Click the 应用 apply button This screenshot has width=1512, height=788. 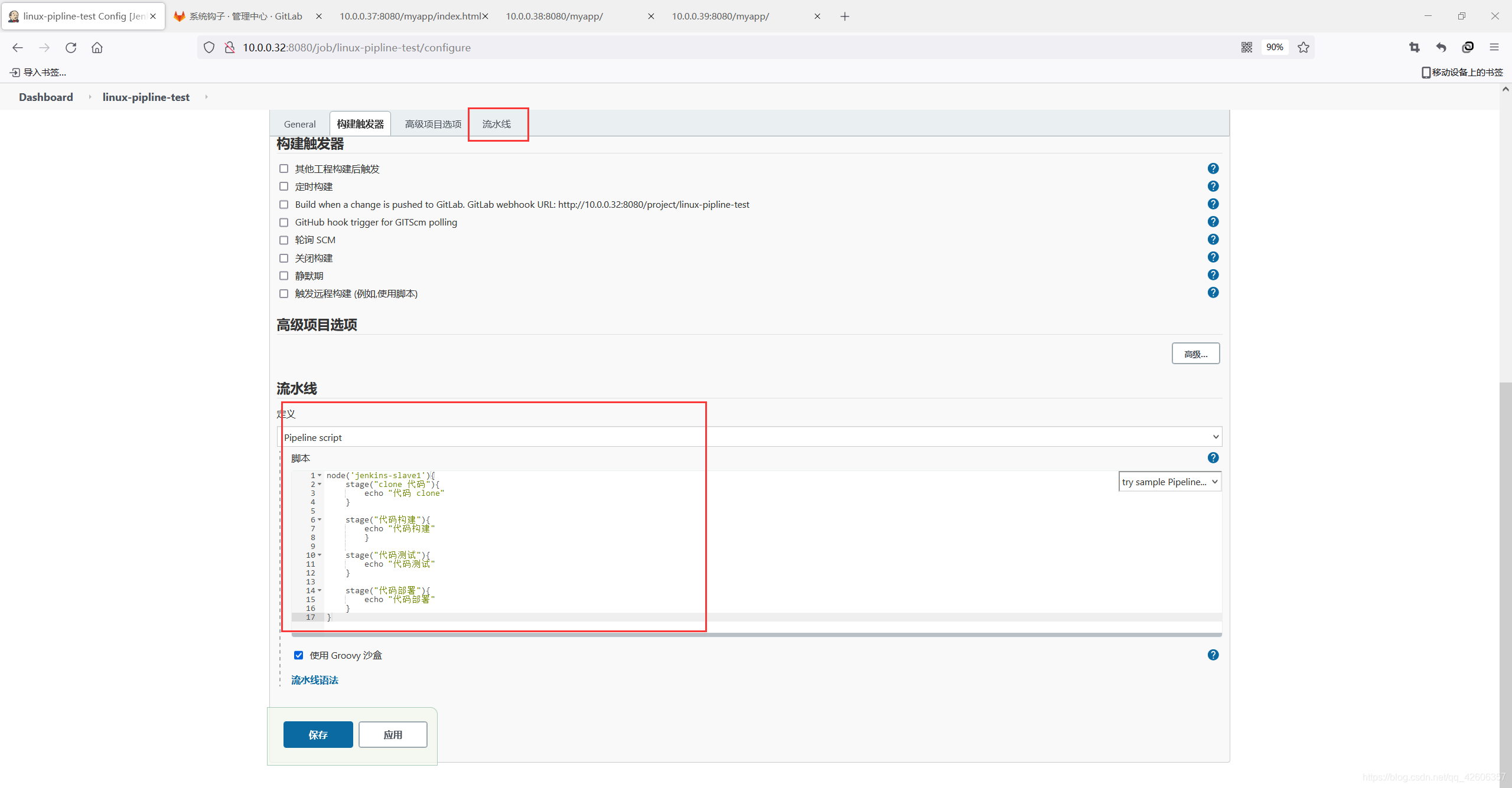(393, 734)
